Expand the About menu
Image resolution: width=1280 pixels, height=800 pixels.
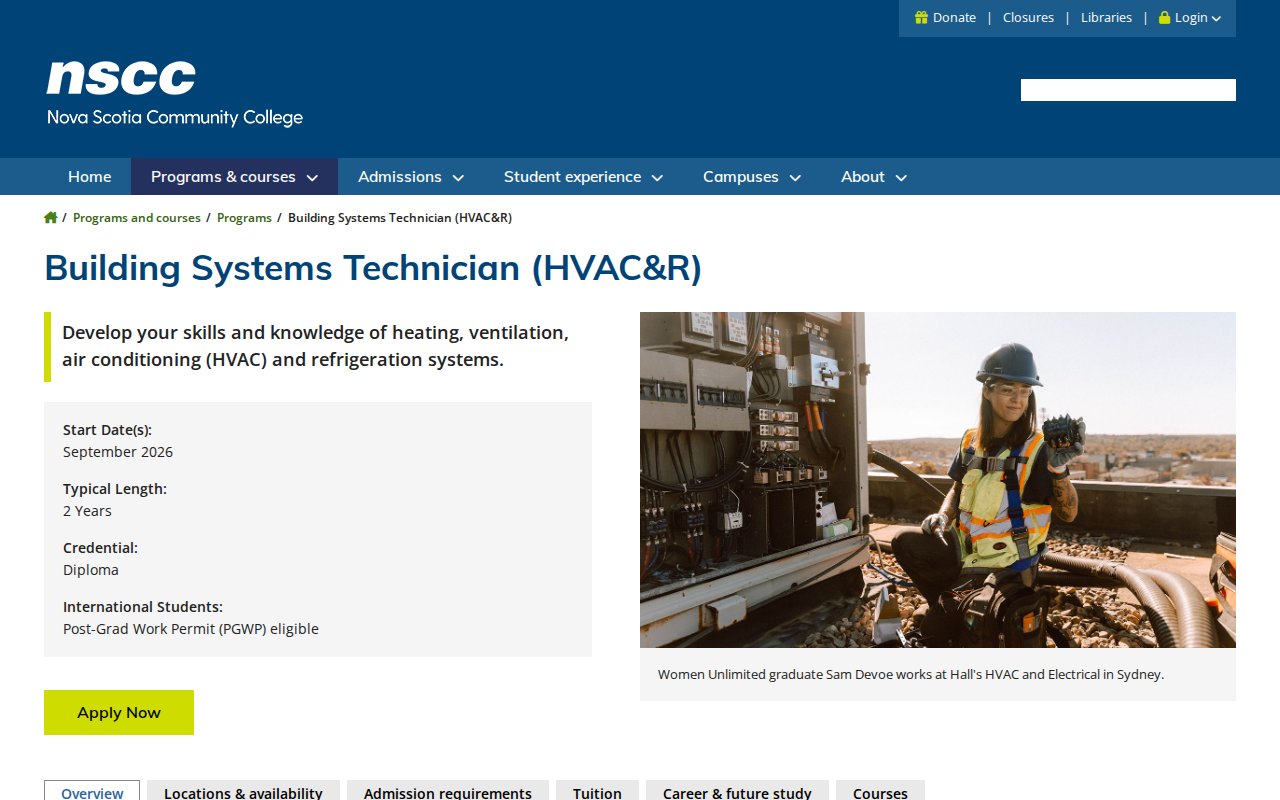873,177
